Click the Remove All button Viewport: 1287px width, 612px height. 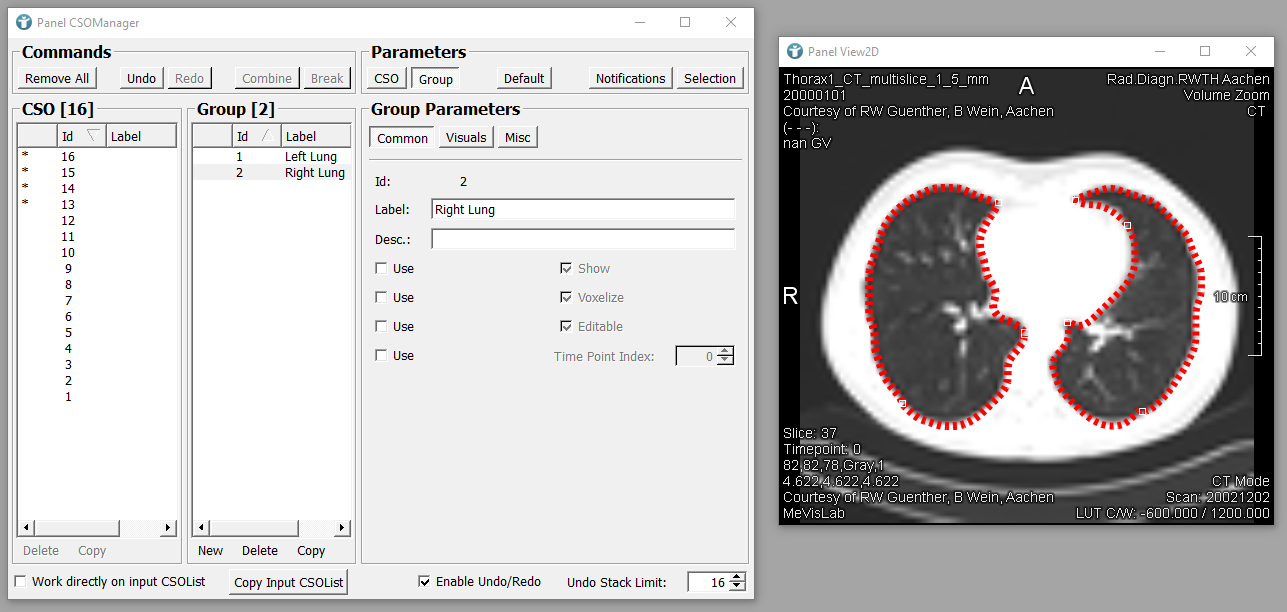(57, 78)
